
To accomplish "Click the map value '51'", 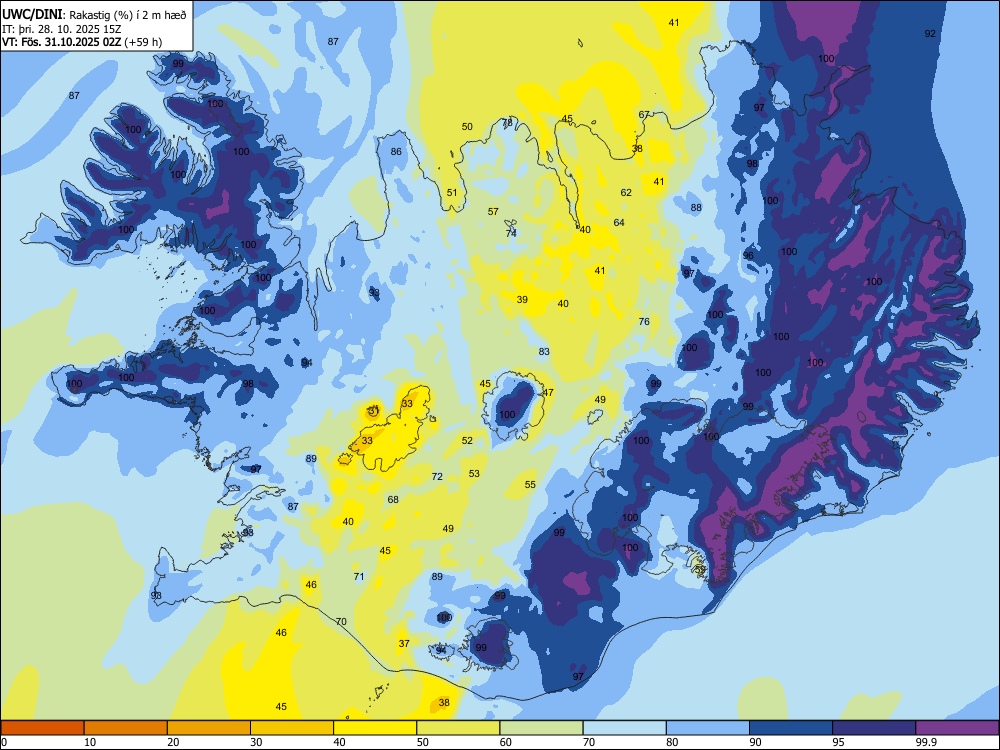I will tap(452, 193).
